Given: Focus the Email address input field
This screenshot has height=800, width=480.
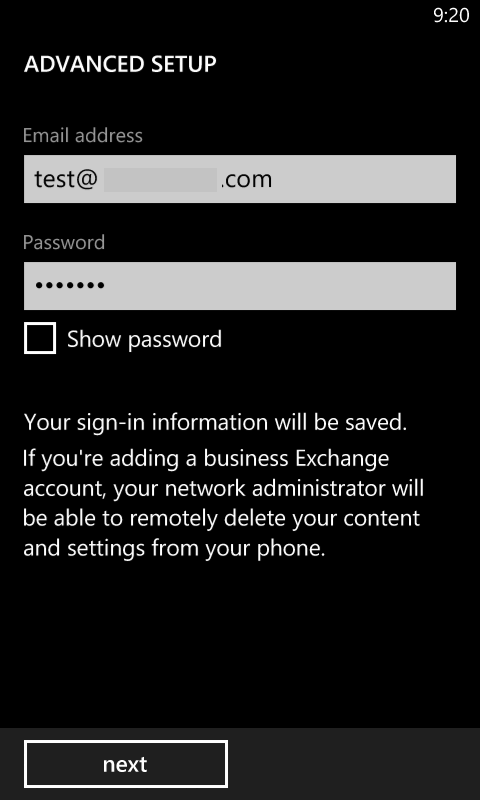Looking at the screenshot, I should tap(240, 179).
